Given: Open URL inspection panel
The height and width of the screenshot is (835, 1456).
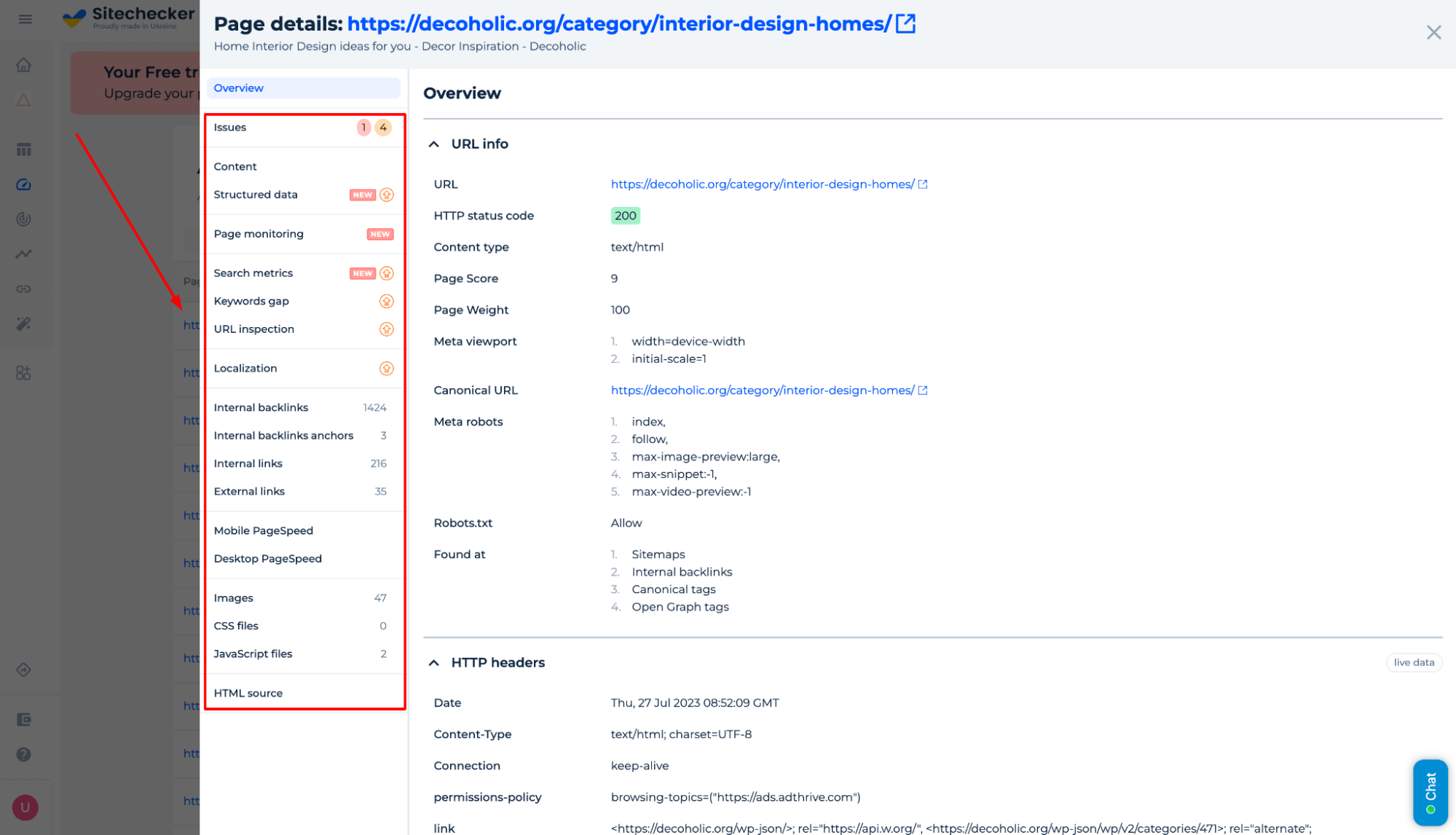Looking at the screenshot, I should [x=254, y=328].
